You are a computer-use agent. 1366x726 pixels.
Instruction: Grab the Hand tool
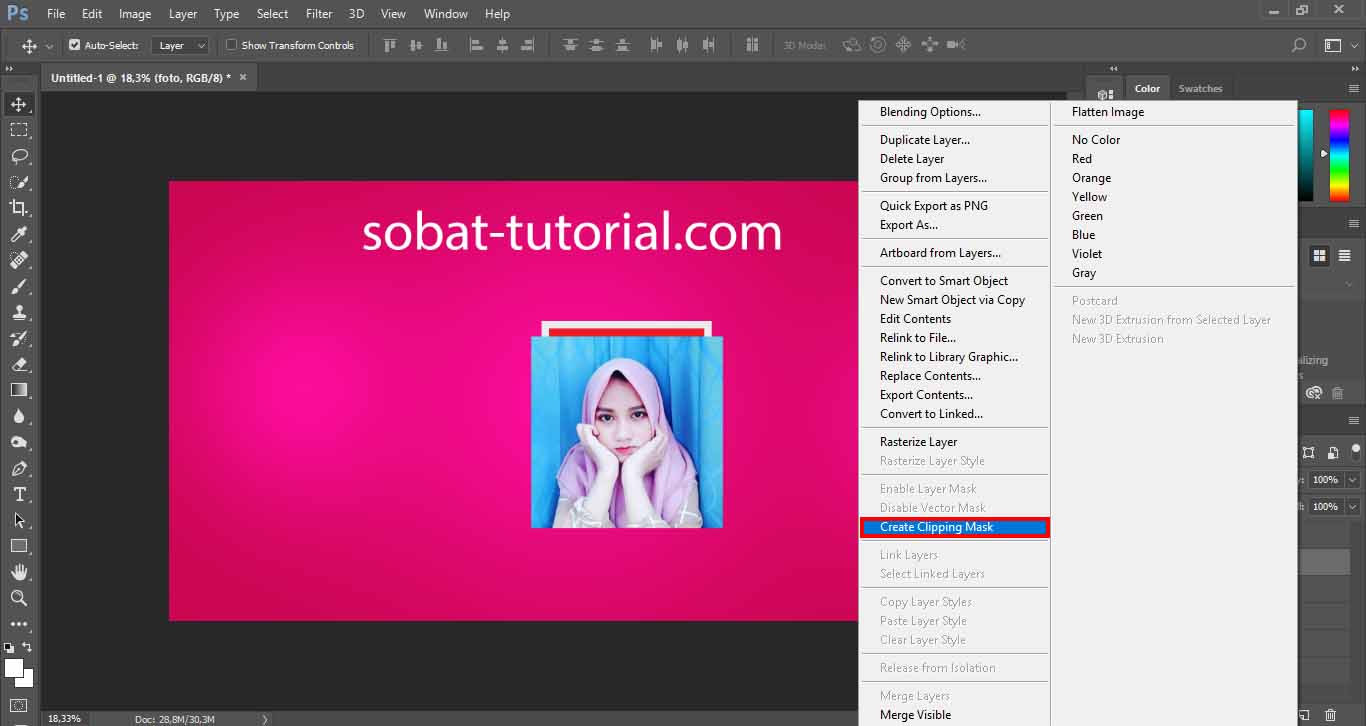[x=18, y=571]
